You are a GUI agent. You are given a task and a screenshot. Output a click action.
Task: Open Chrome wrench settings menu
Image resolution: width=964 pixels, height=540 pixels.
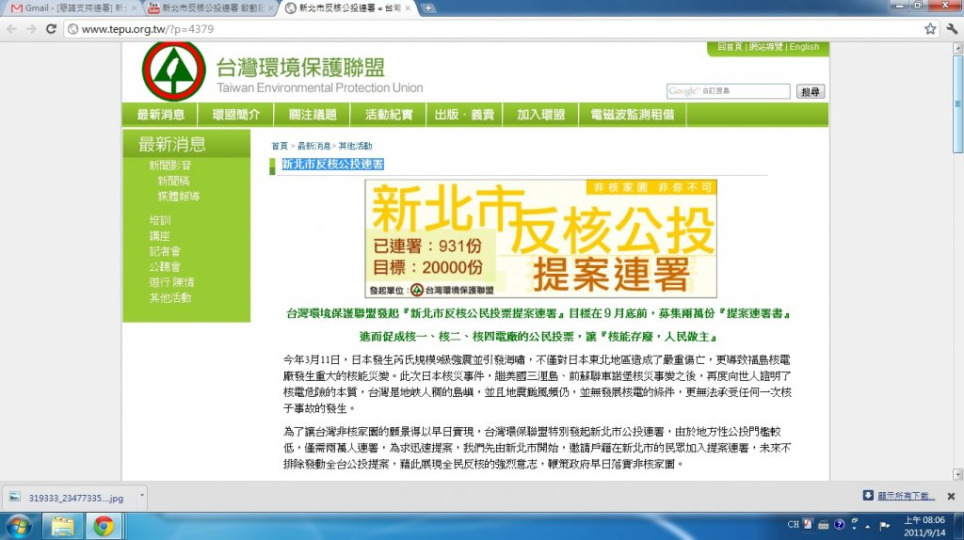[x=951, y=29]
